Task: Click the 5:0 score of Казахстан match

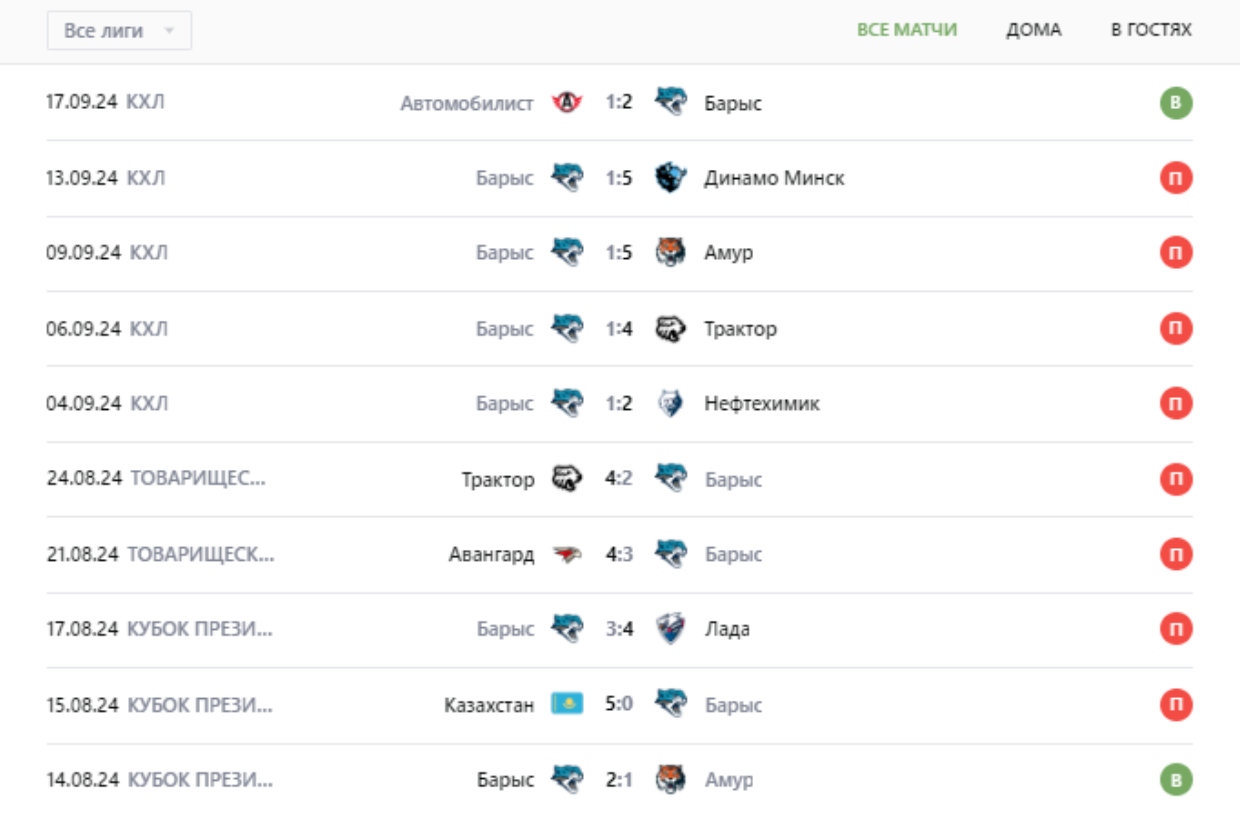Action: tap(619, 705)
